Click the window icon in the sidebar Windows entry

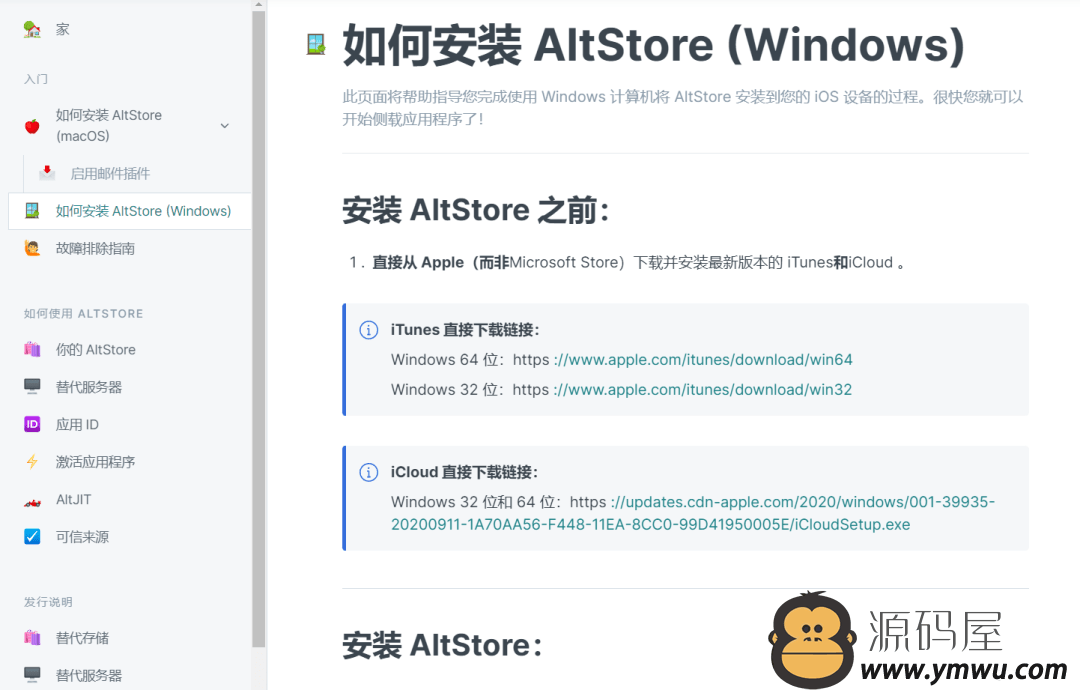(32, 211)
